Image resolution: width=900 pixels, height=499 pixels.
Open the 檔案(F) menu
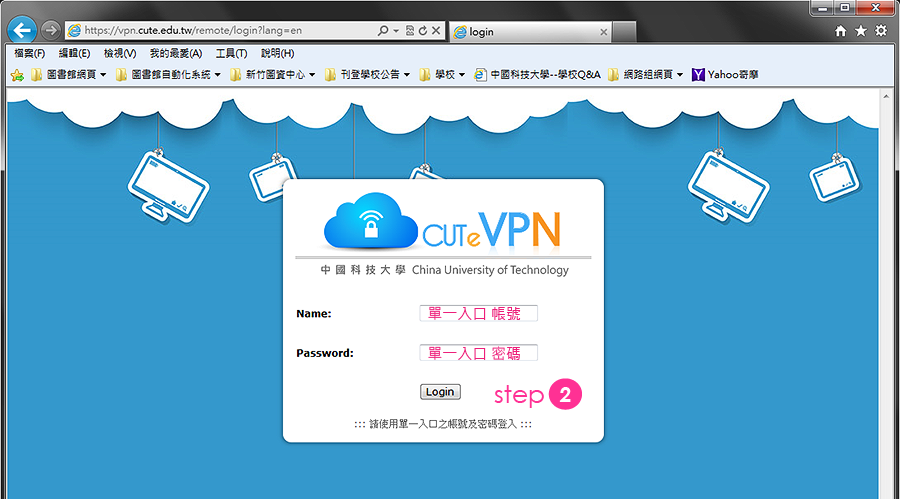click(x=29, y=53)
